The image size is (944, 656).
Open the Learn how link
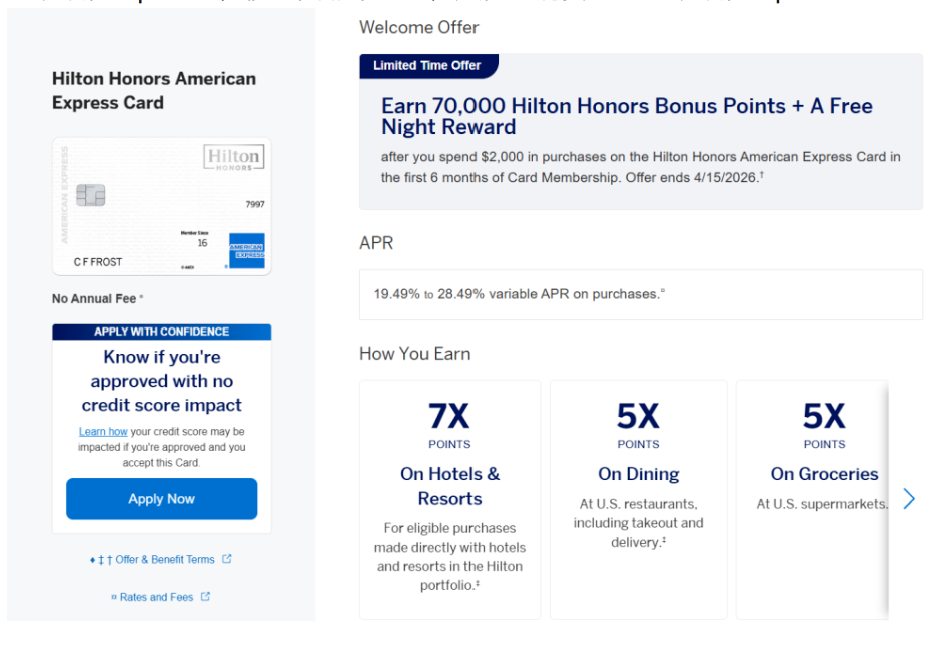[x=103, y=432]
